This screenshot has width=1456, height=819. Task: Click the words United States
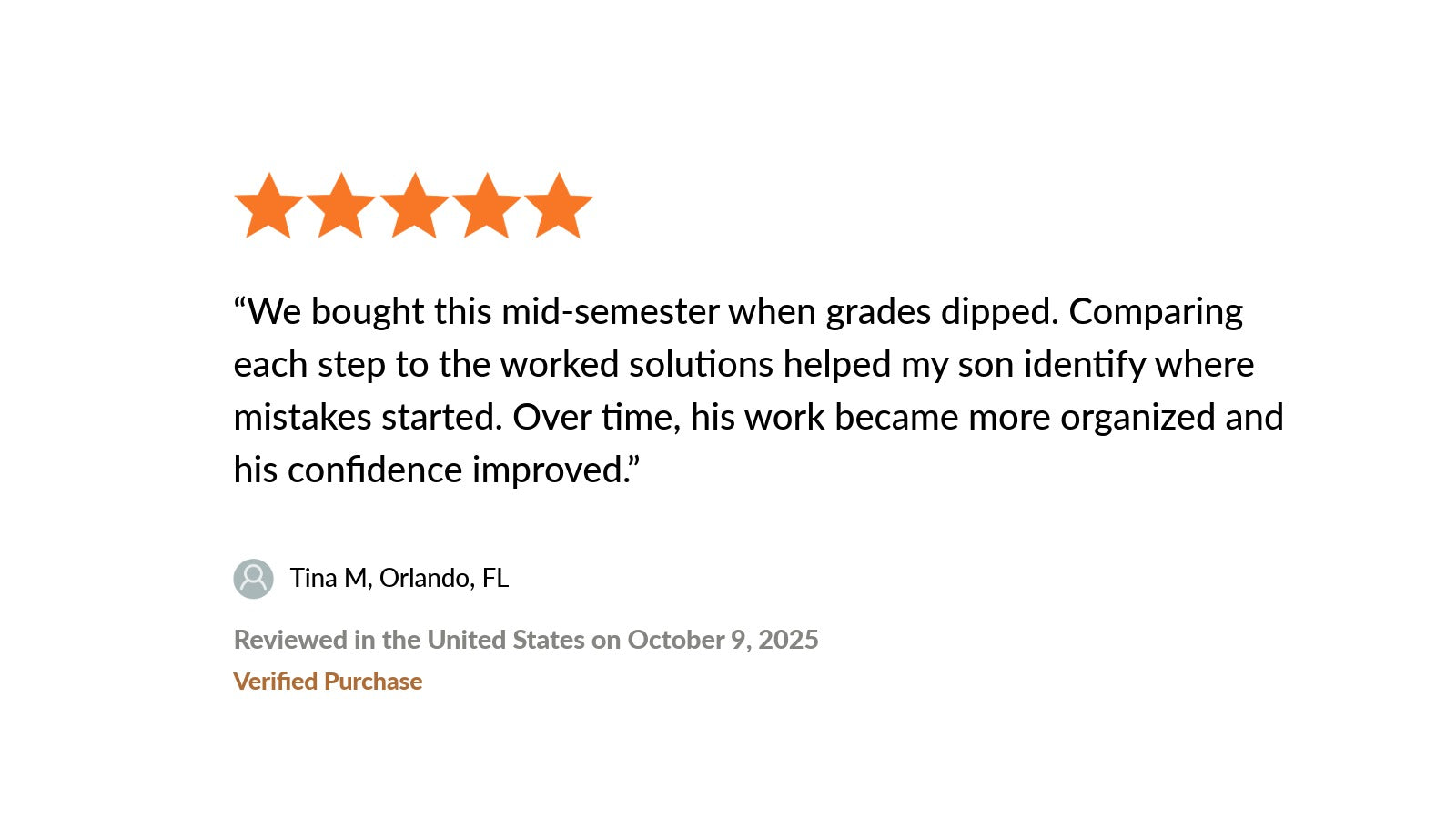pos(506,640)
